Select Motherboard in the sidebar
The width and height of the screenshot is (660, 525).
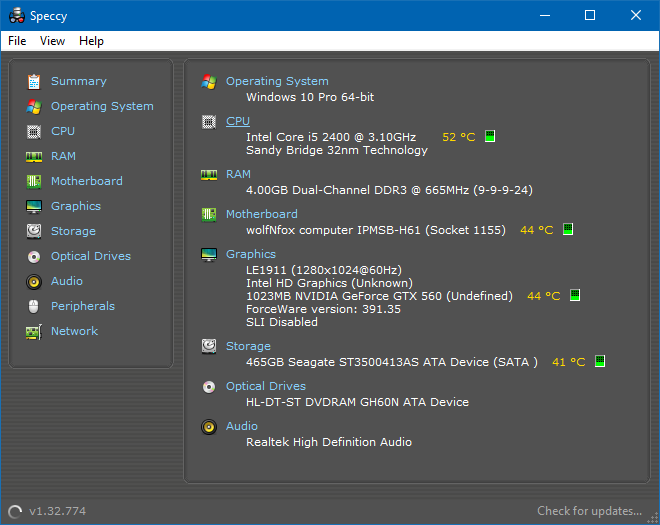[87, 181]
